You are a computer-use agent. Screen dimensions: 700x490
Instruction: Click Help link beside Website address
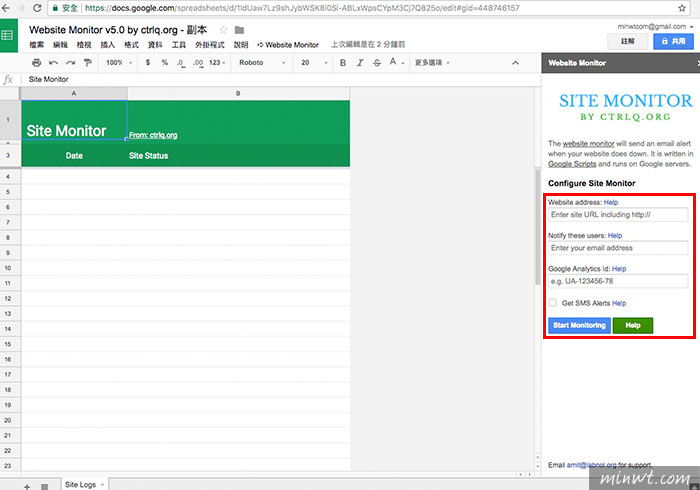click(x=611, y=202)
